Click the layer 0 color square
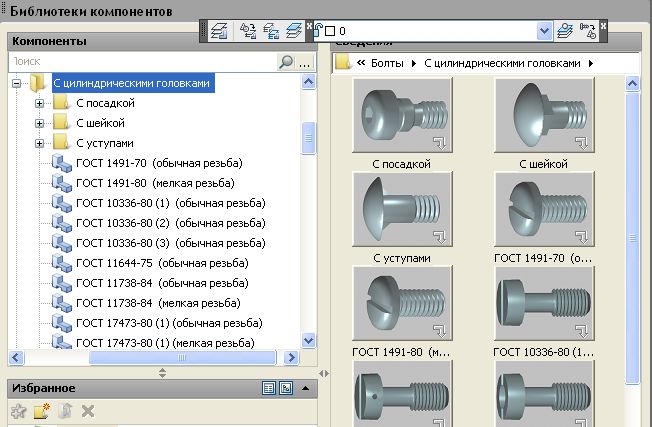 coord(330,31)
